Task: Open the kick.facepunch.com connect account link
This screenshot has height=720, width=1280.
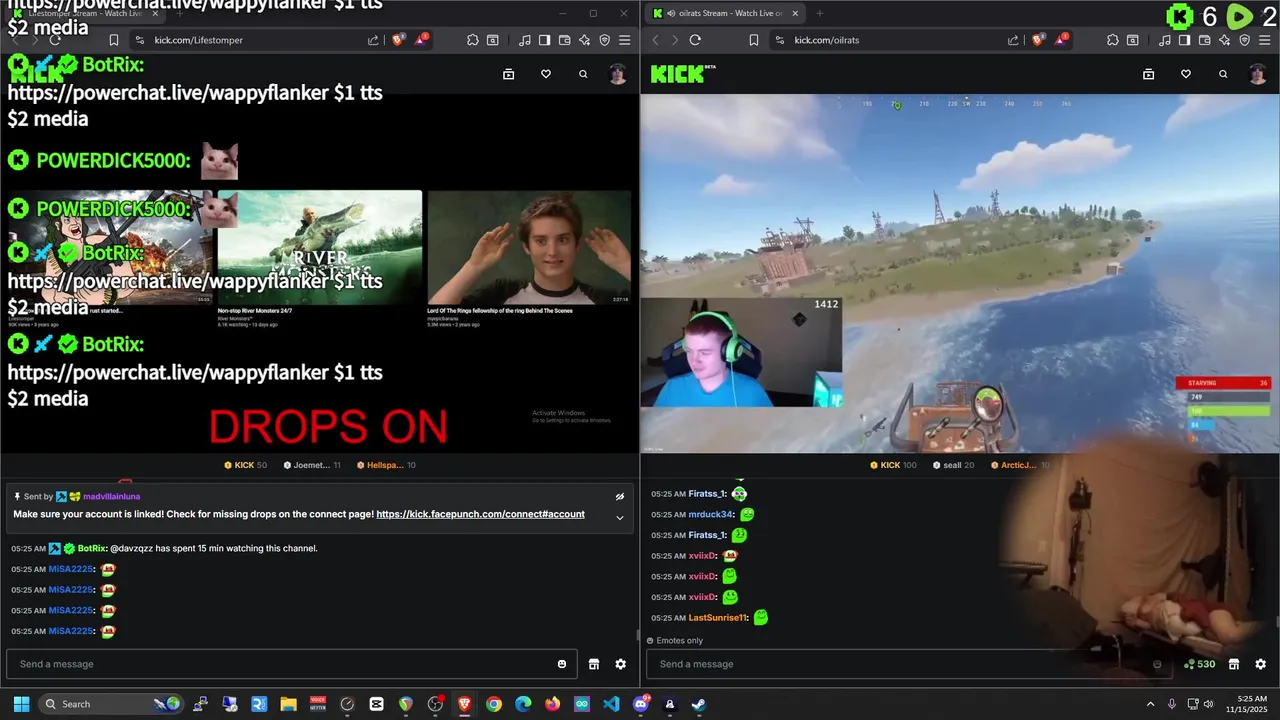Action: pos(480,514)
